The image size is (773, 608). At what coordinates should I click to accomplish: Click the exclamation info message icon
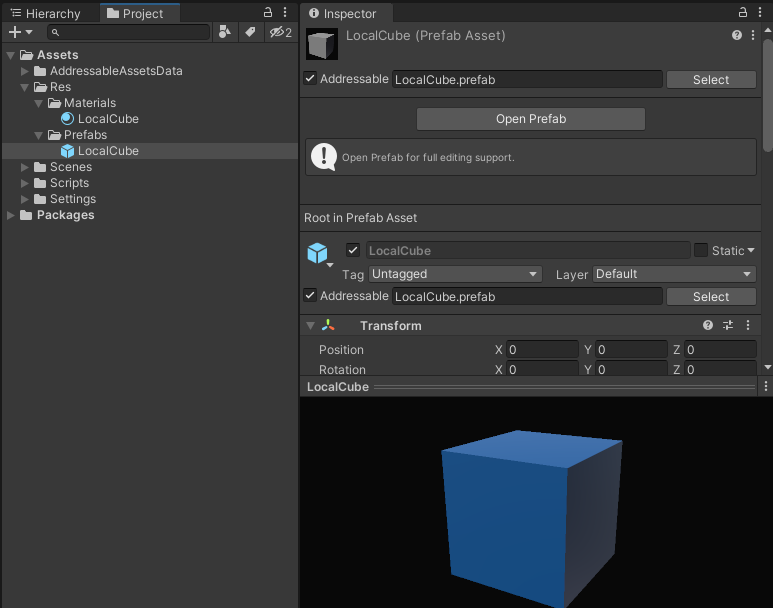pyautogui.click(x=324, y=157)
